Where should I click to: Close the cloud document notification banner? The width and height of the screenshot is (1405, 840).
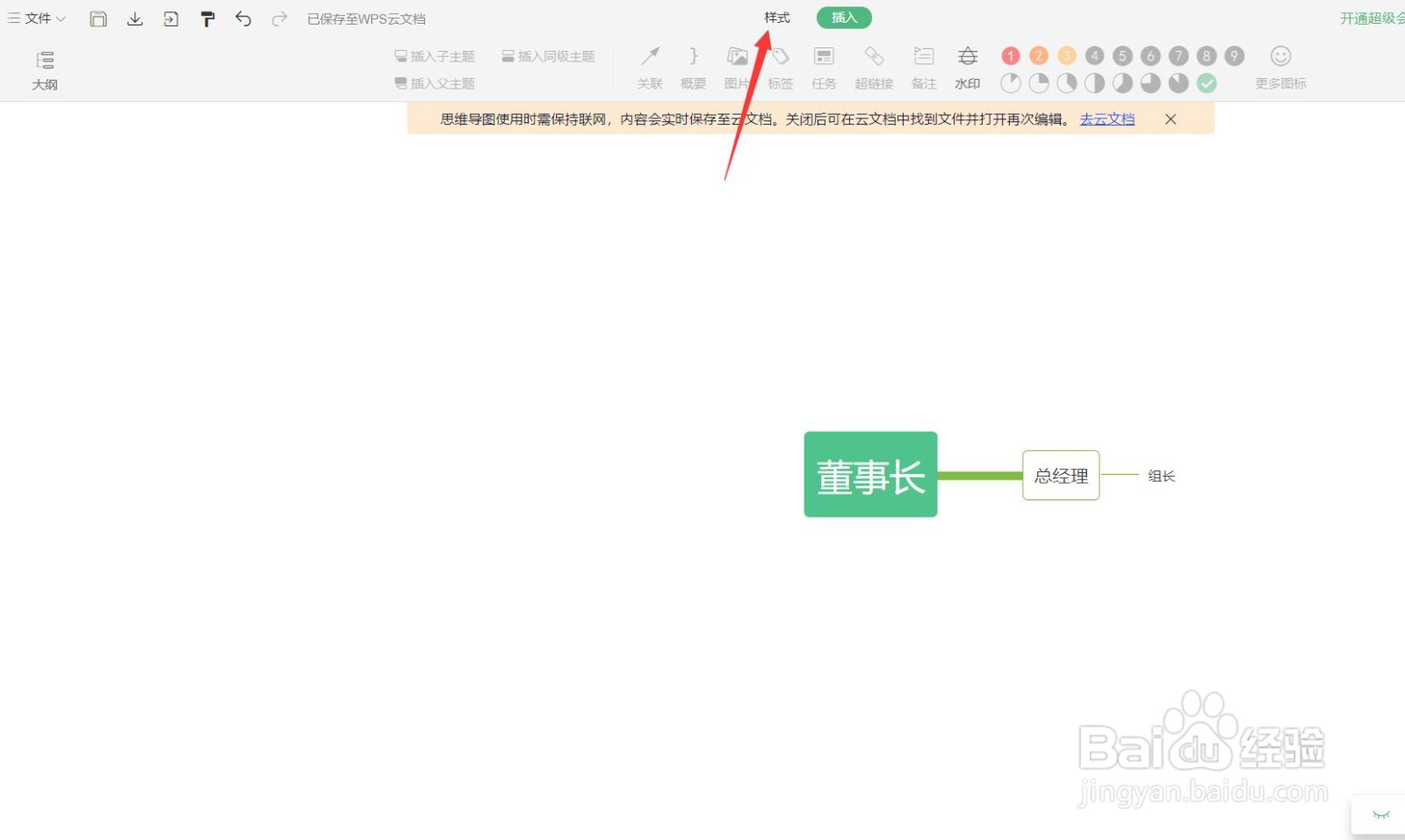point(1171,119)
